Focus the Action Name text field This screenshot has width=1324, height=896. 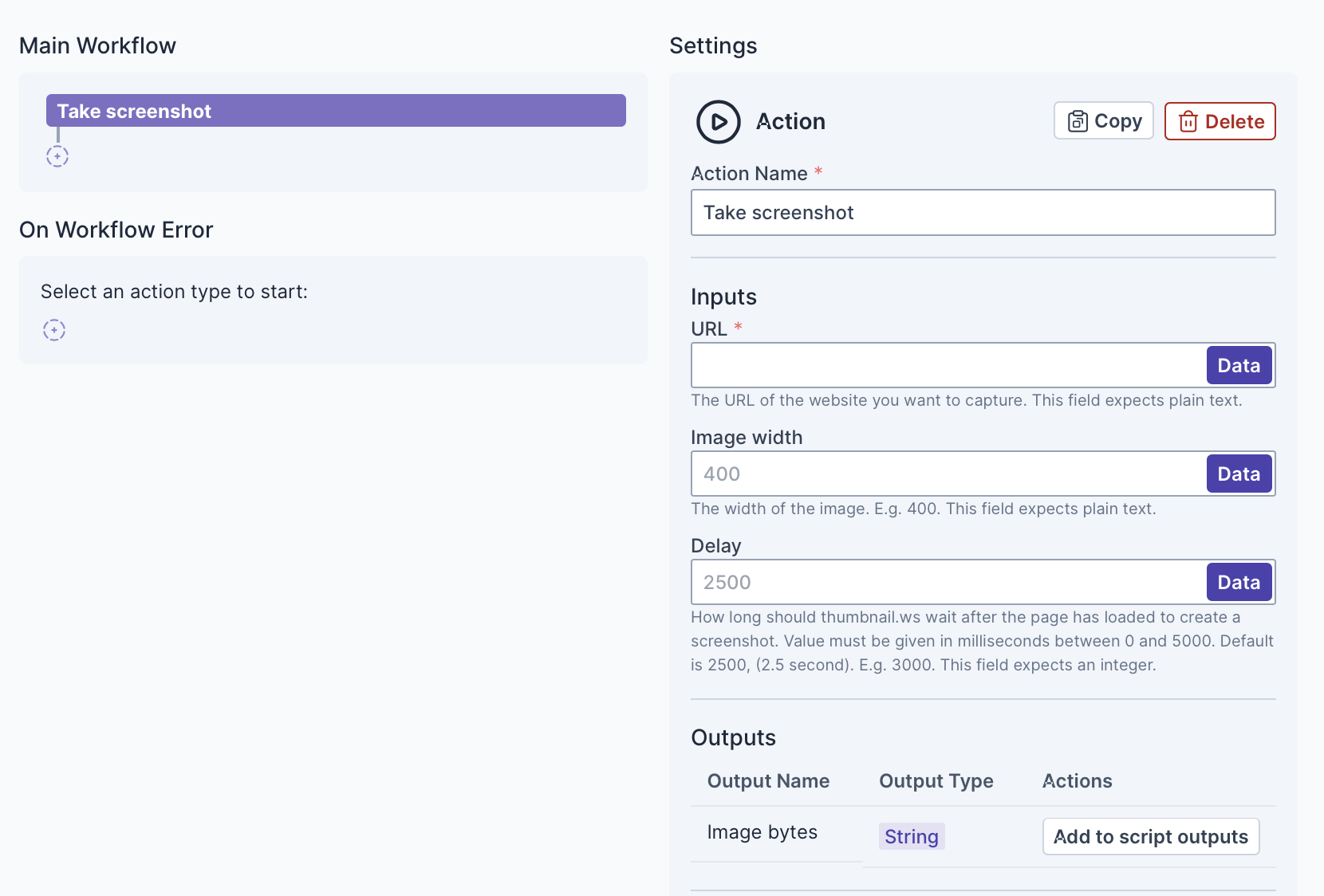(983, 213)
